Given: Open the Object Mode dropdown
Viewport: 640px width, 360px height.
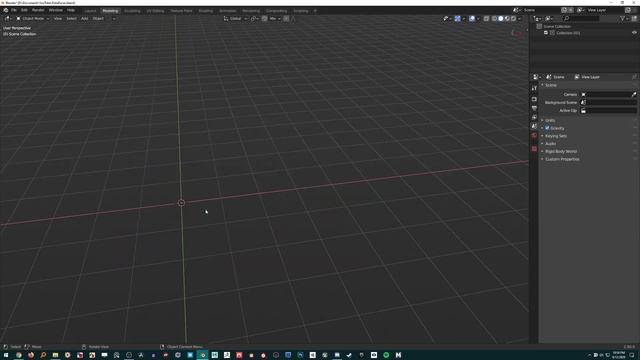Looking at the screenshot, I should [x=33, y=18].
